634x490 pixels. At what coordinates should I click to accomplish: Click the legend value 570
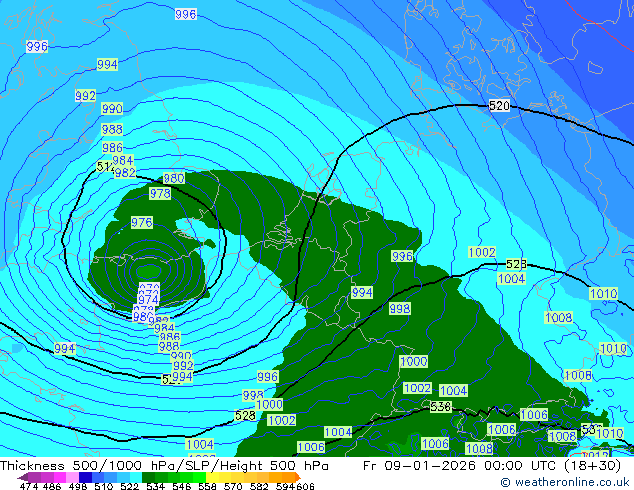(233, 486)
